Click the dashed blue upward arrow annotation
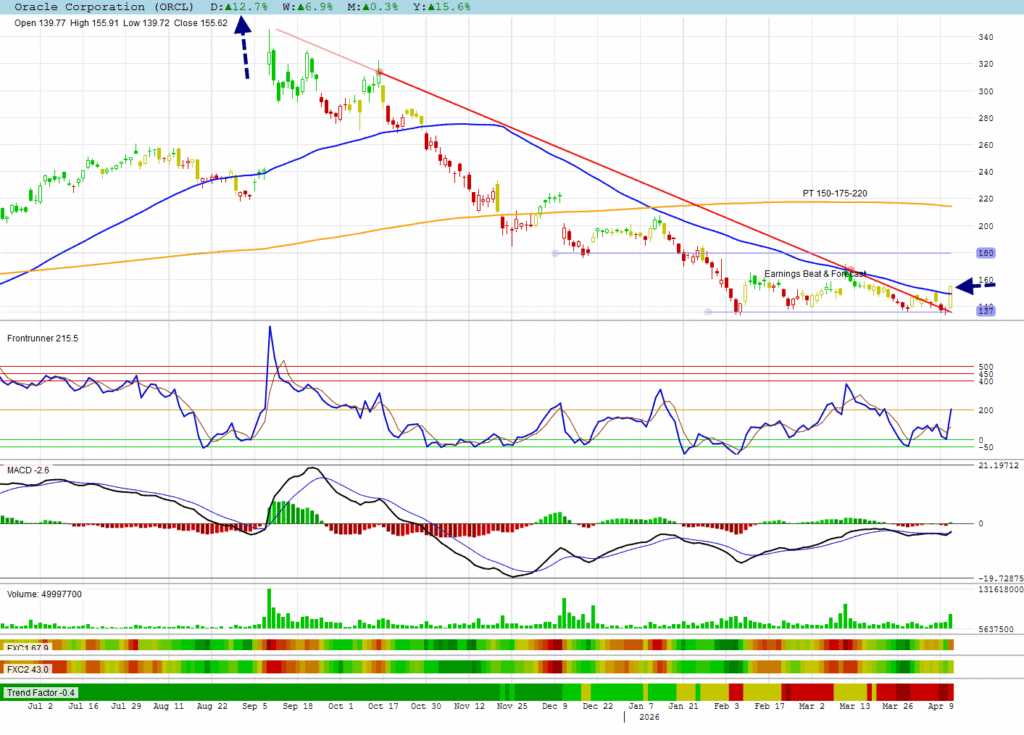 pos(243,51)
